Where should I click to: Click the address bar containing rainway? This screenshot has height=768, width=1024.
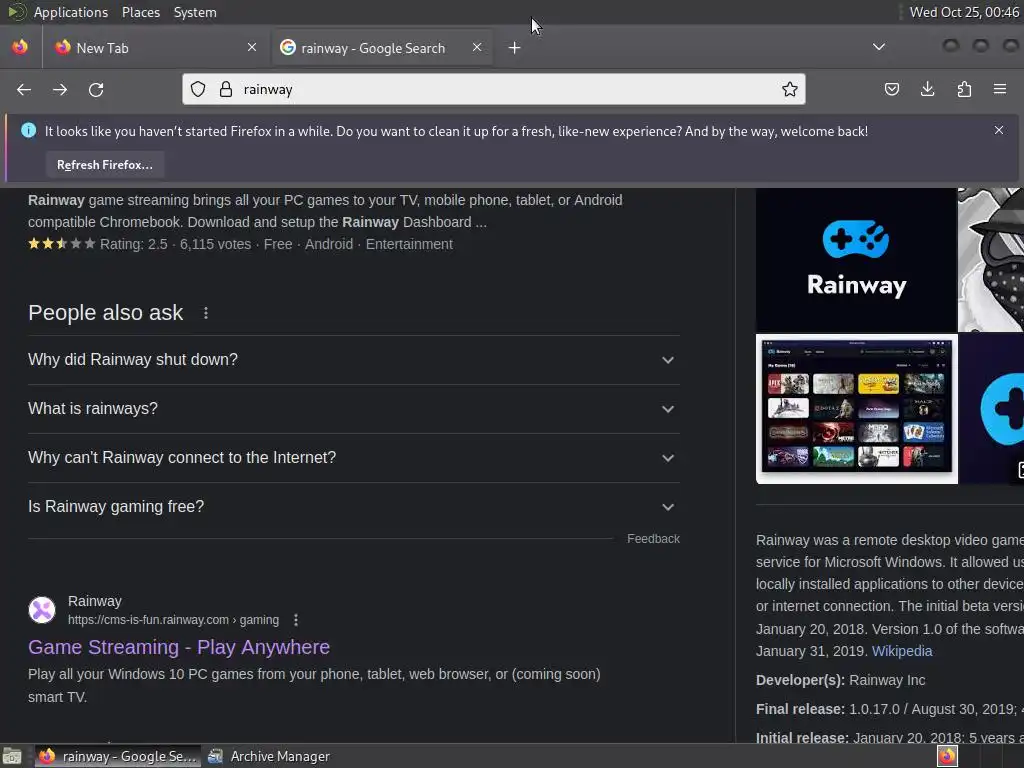[494, 89]
